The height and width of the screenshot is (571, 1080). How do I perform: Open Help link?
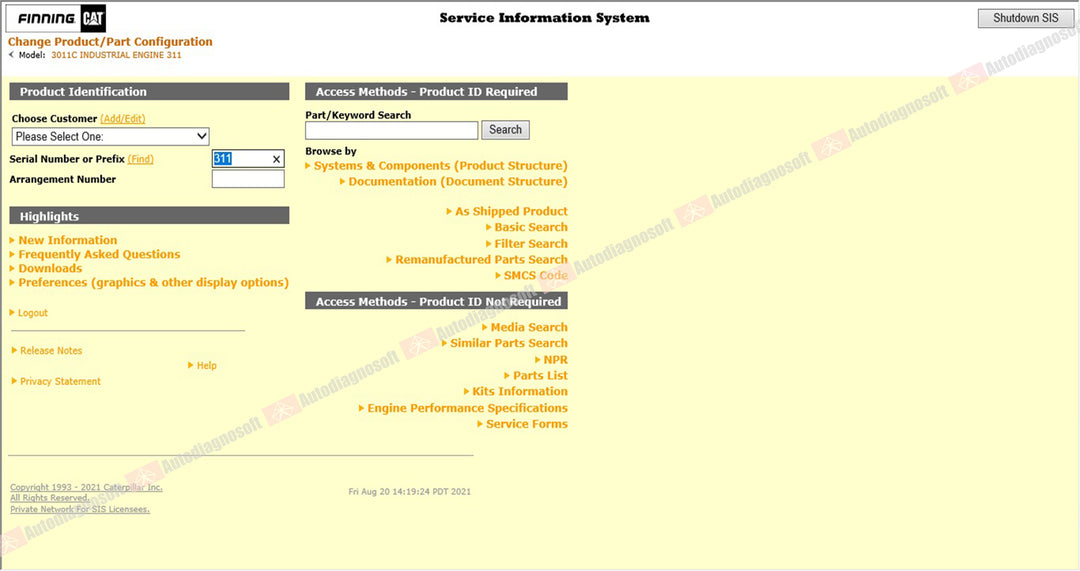(x=207, y=366)
